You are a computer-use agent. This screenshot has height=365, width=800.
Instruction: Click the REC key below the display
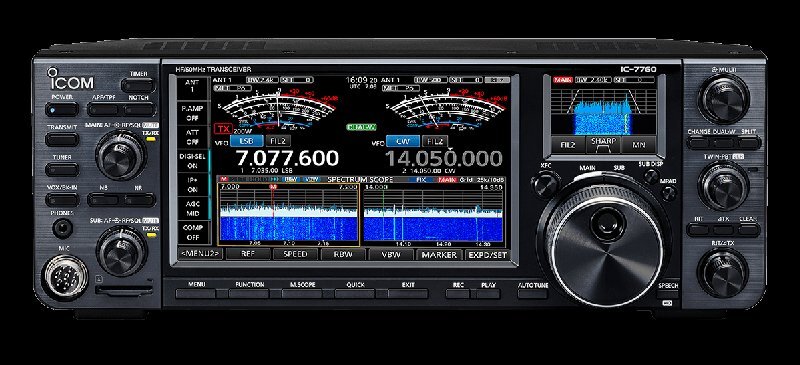(458, 294)
